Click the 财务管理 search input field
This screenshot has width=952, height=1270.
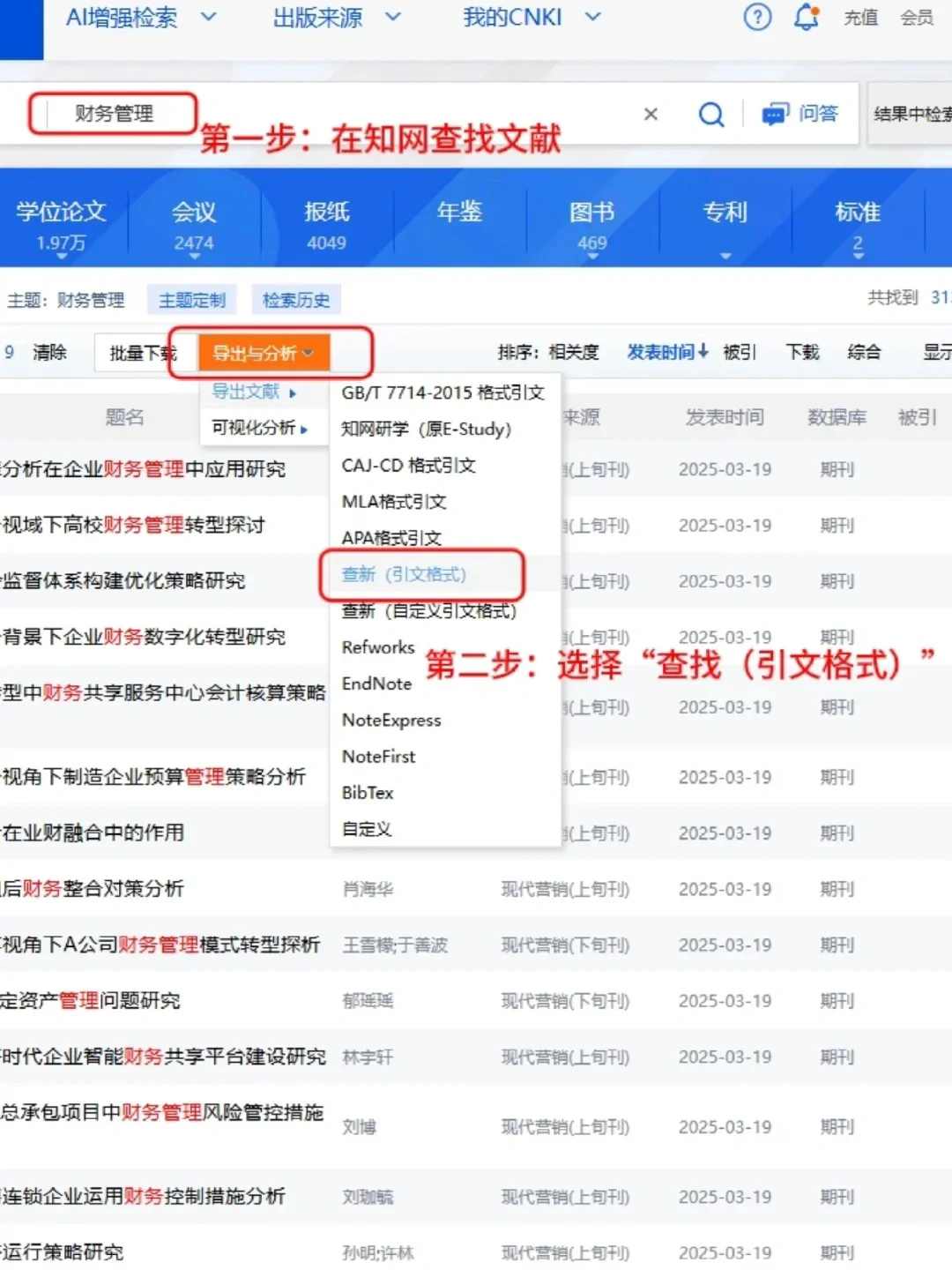coord(114,114)
